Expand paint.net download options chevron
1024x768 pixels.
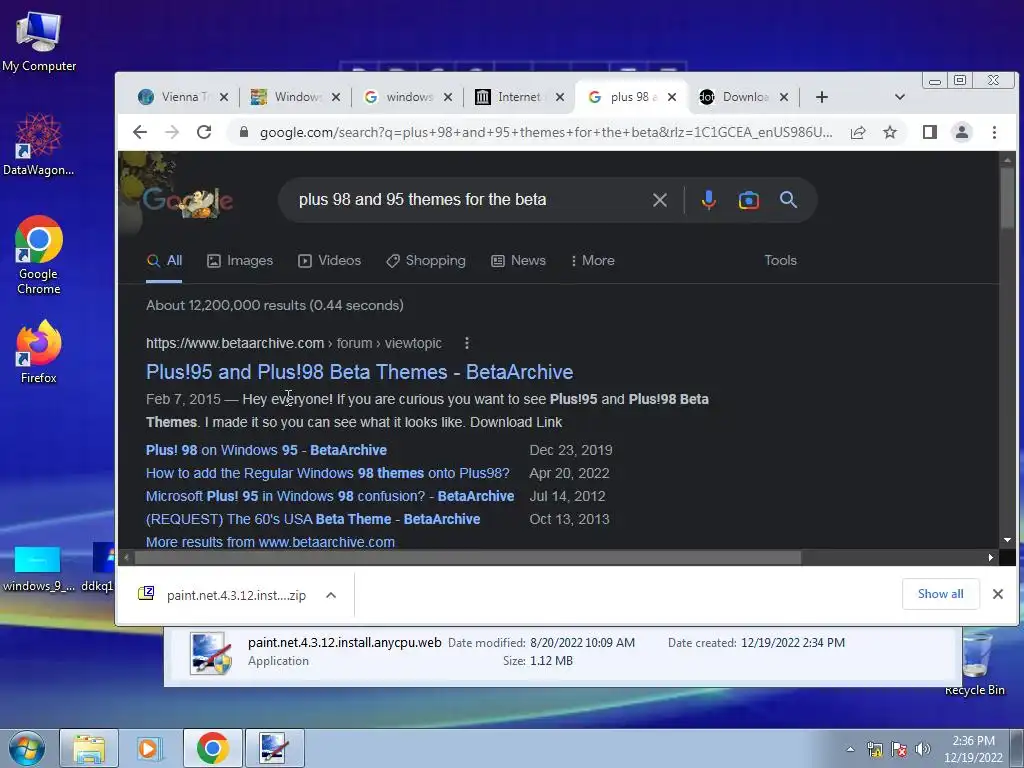(331, 595)
